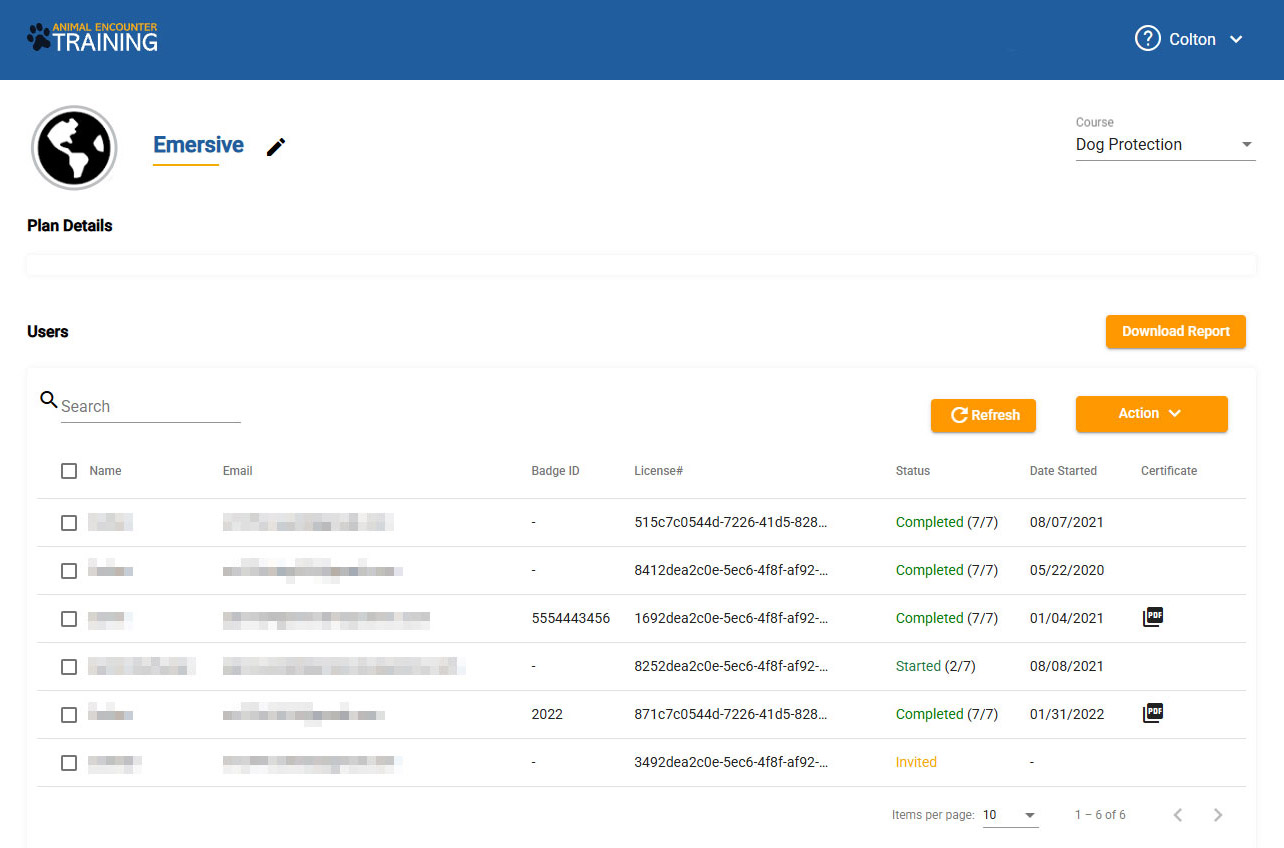Click the globe organization avatar
Viewport: 1284px width, 848px height.
(x=74, y=148)
